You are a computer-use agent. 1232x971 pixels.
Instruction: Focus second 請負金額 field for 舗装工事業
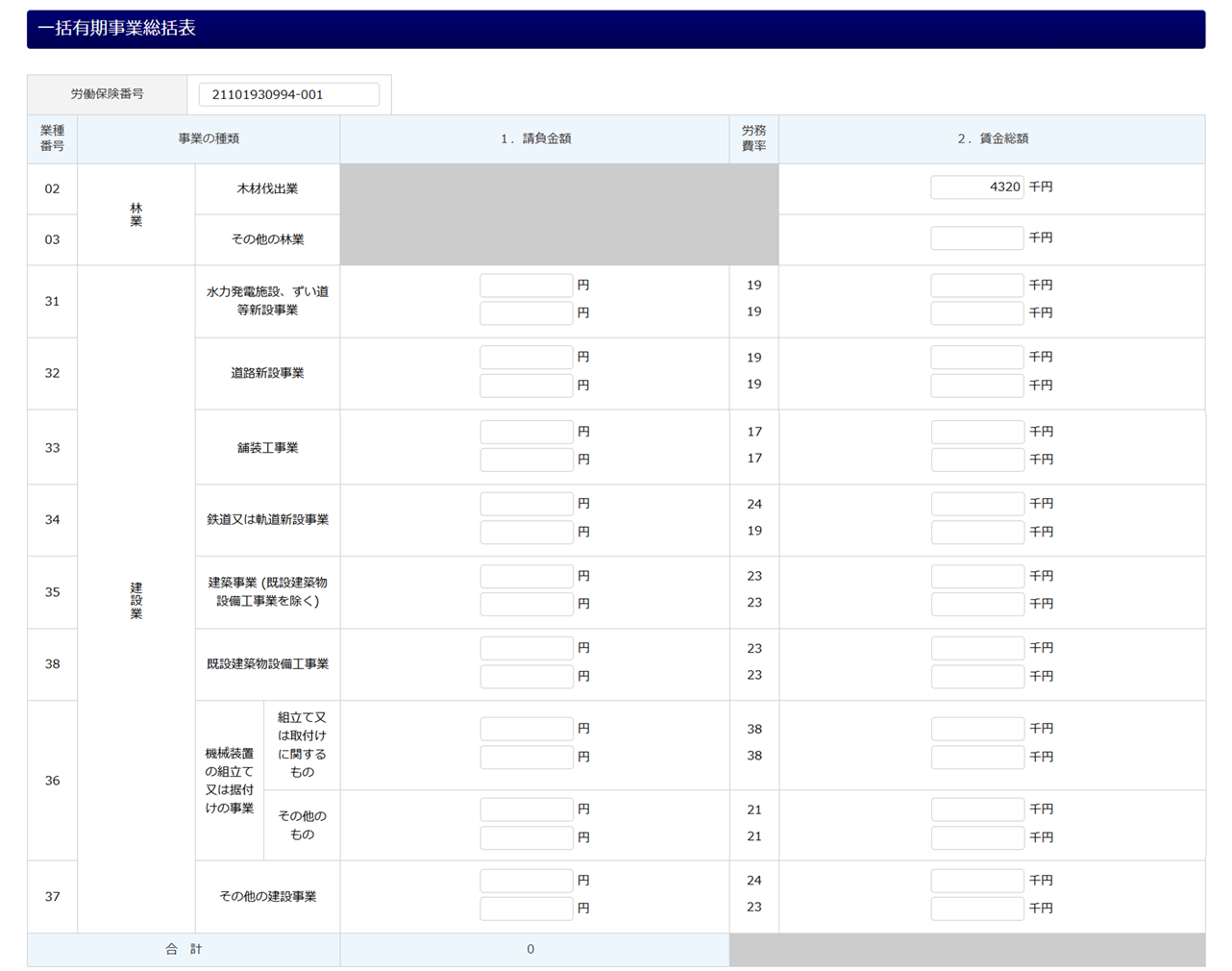pos(526,460)
